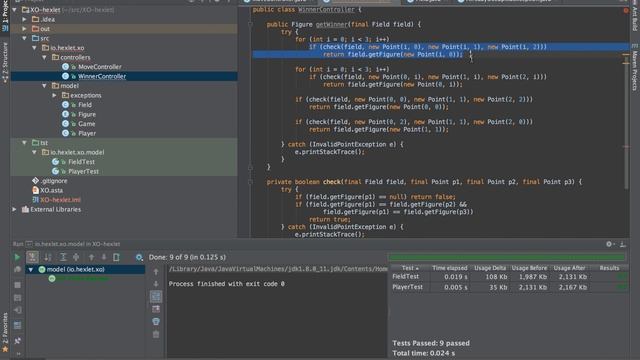640x360 pixels.
Task: Select MoveController class in project tree
Action: tap(100, 67)
